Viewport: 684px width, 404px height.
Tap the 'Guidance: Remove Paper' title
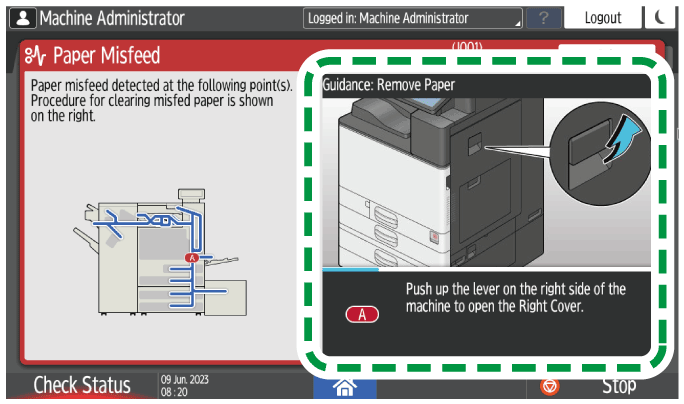(388, 85)
